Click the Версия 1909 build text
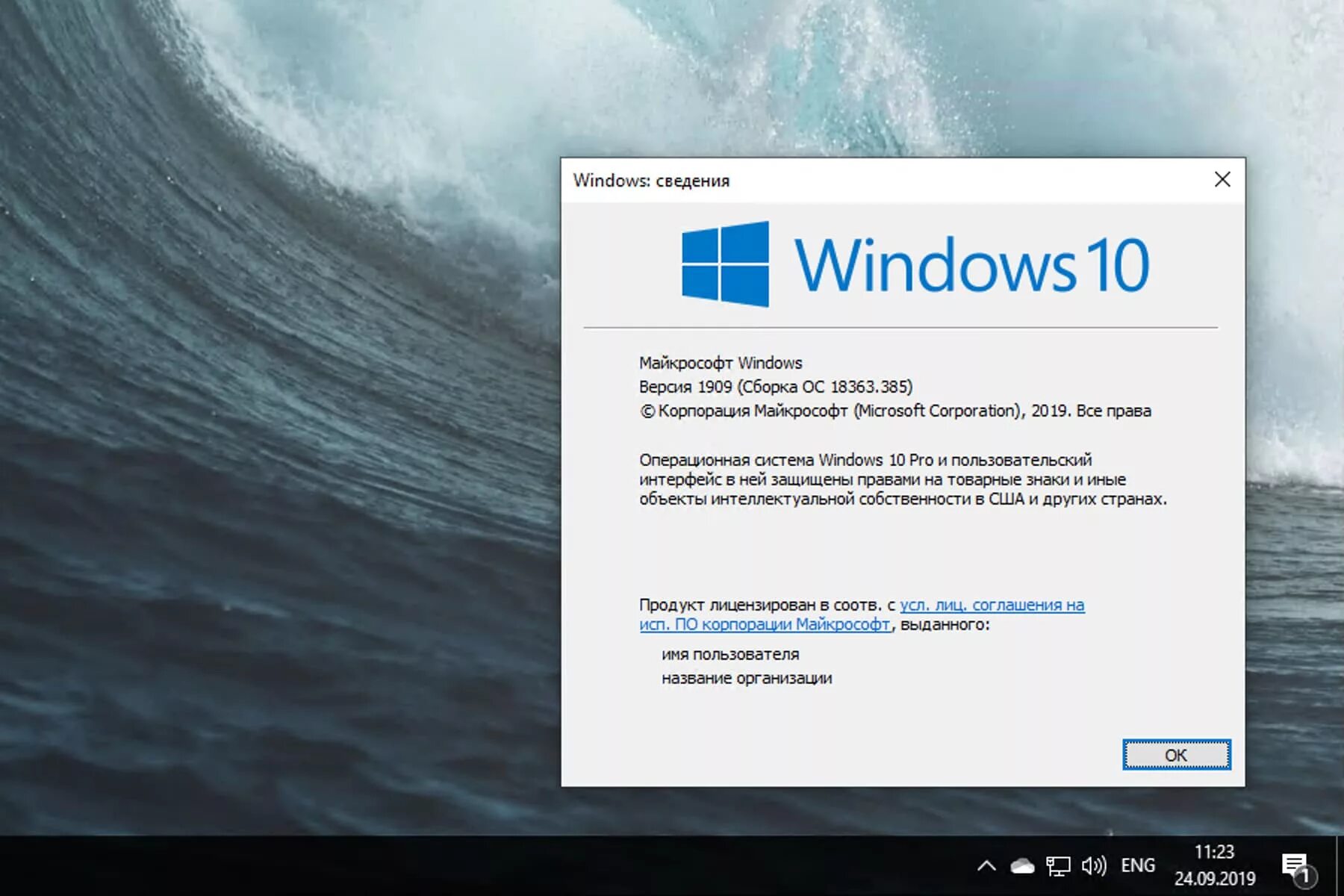 [776, 387]
